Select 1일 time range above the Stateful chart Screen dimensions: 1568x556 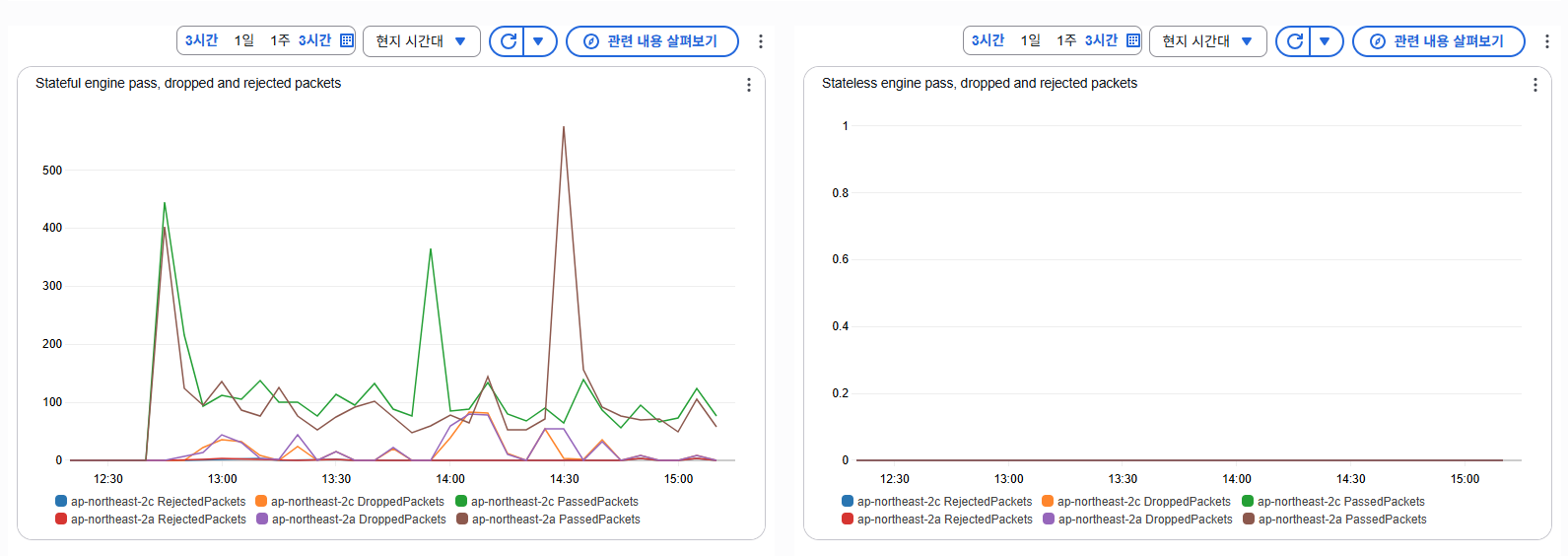[243, 40]
